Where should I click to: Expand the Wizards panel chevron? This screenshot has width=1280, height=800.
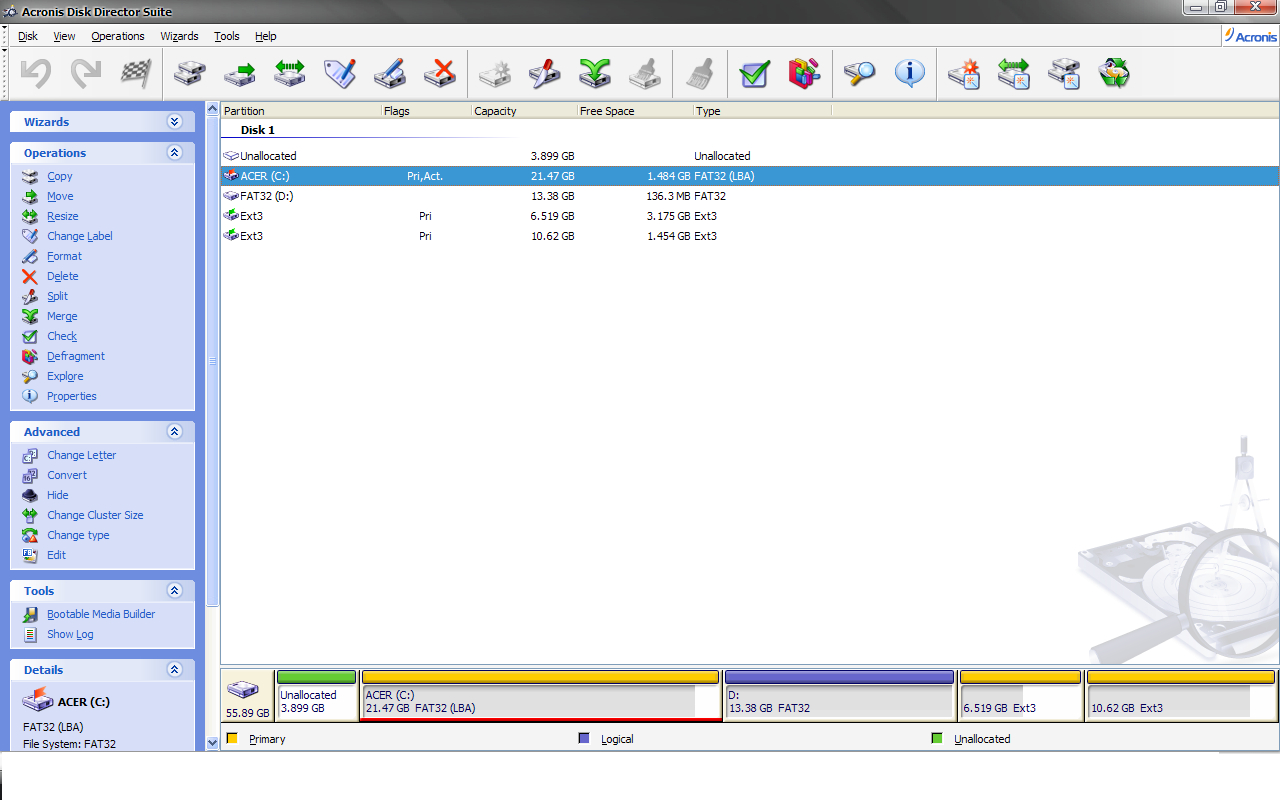click(175, 122)
